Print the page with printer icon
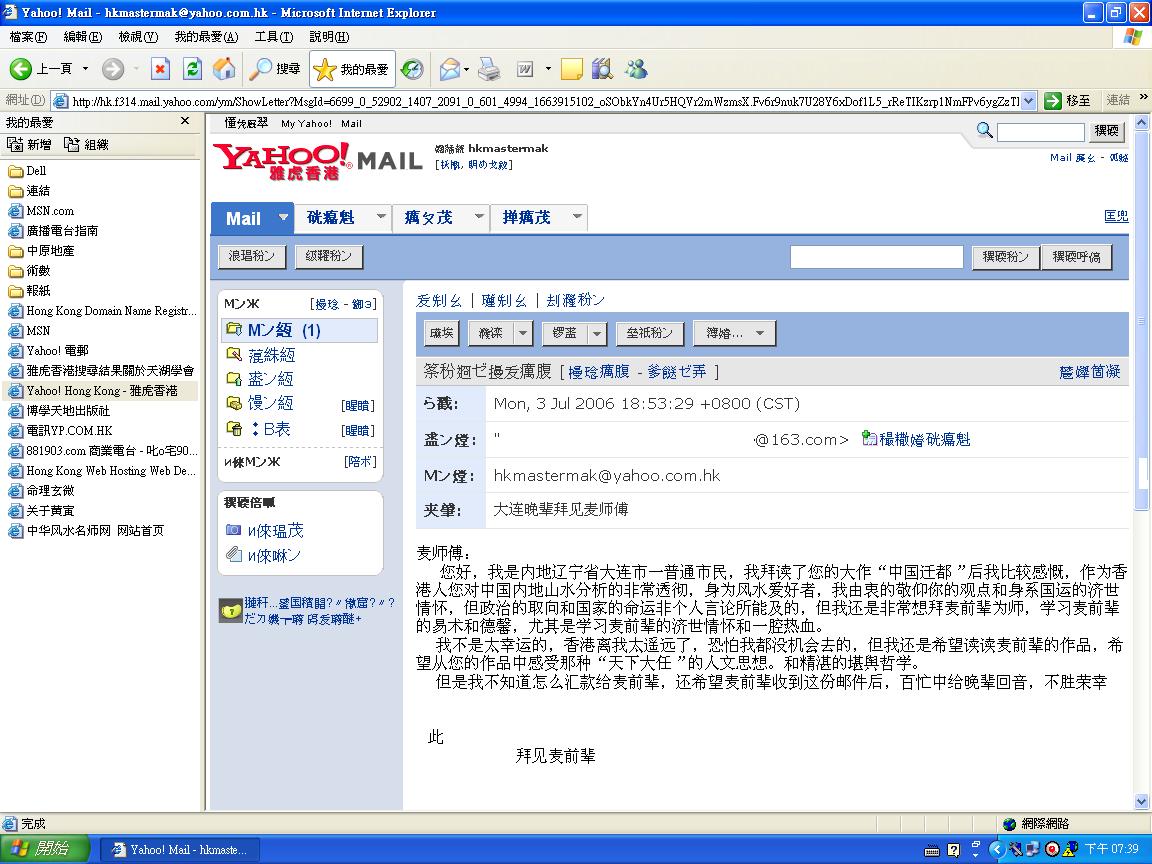 click(x=489, y=69)
